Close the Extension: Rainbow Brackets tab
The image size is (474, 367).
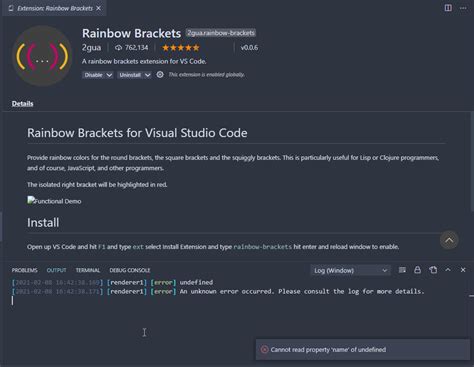pyautogui.click(x=99, y=8)
